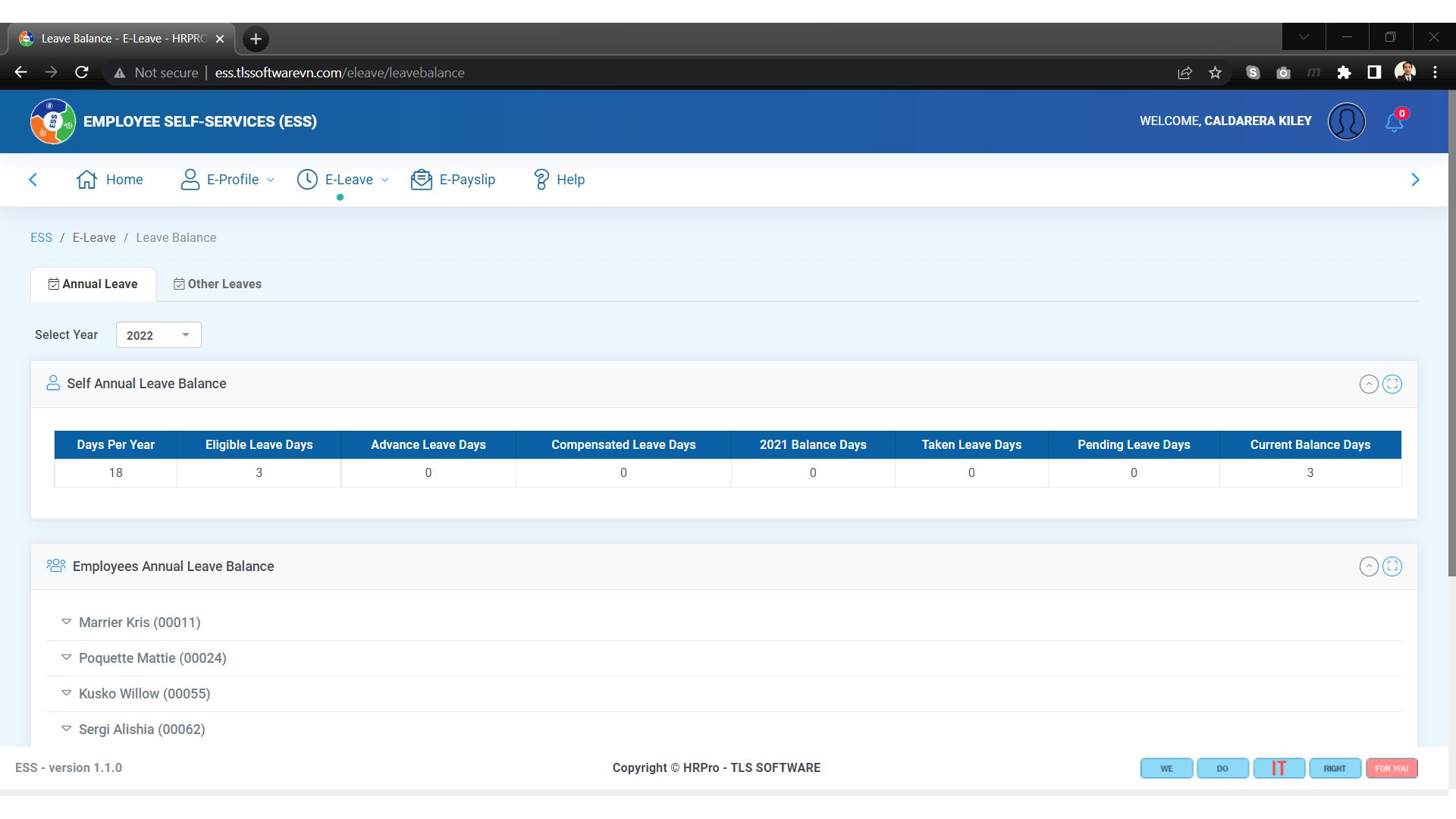This screenshot has height=819, width=1456.
Task: Open the user profile avatar icon
Action: (1346, 121)
